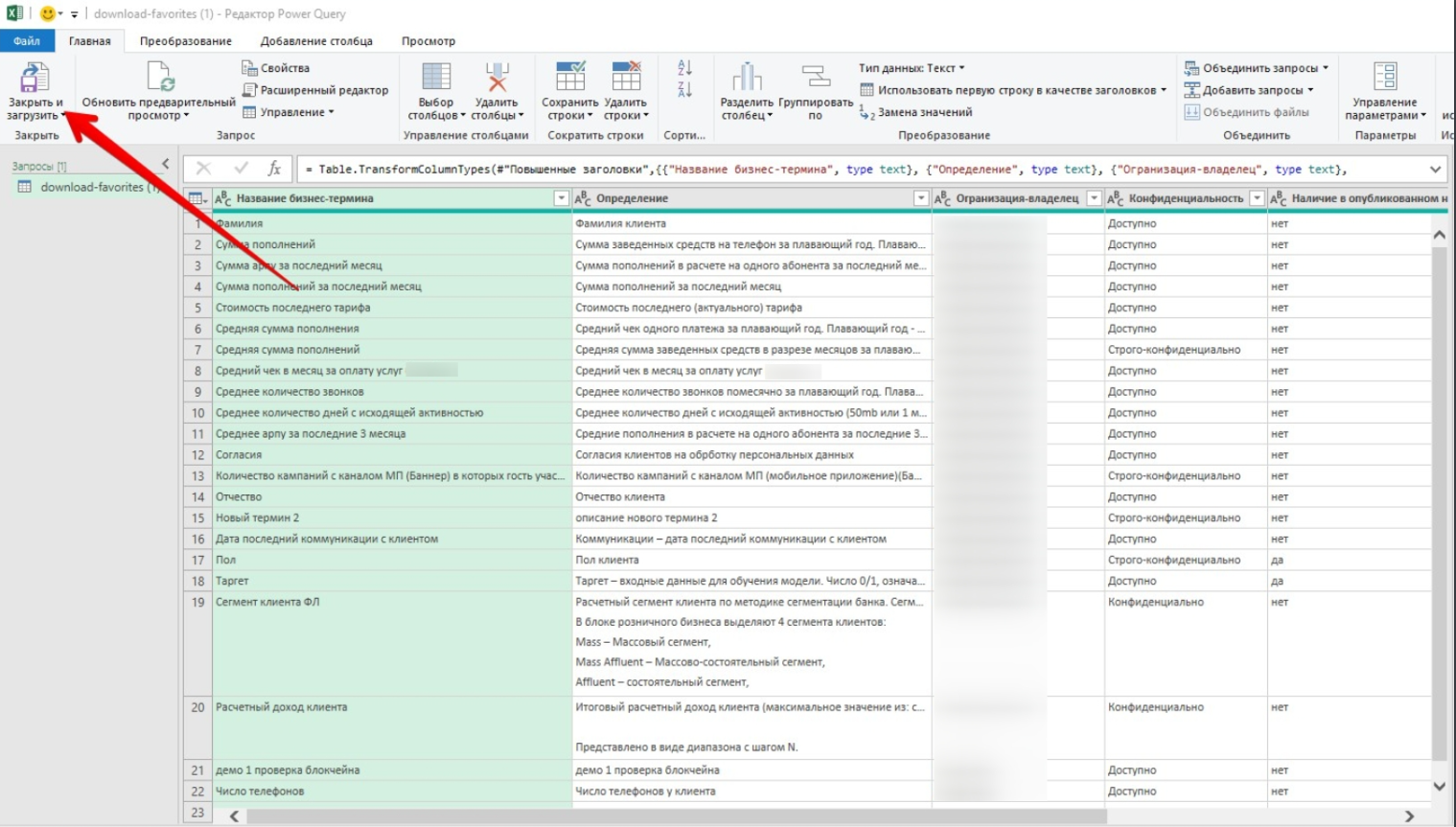Viewport: 1456px width, 827px height.
Task: Select the Определение column header
Action: [x=751, y=198]
